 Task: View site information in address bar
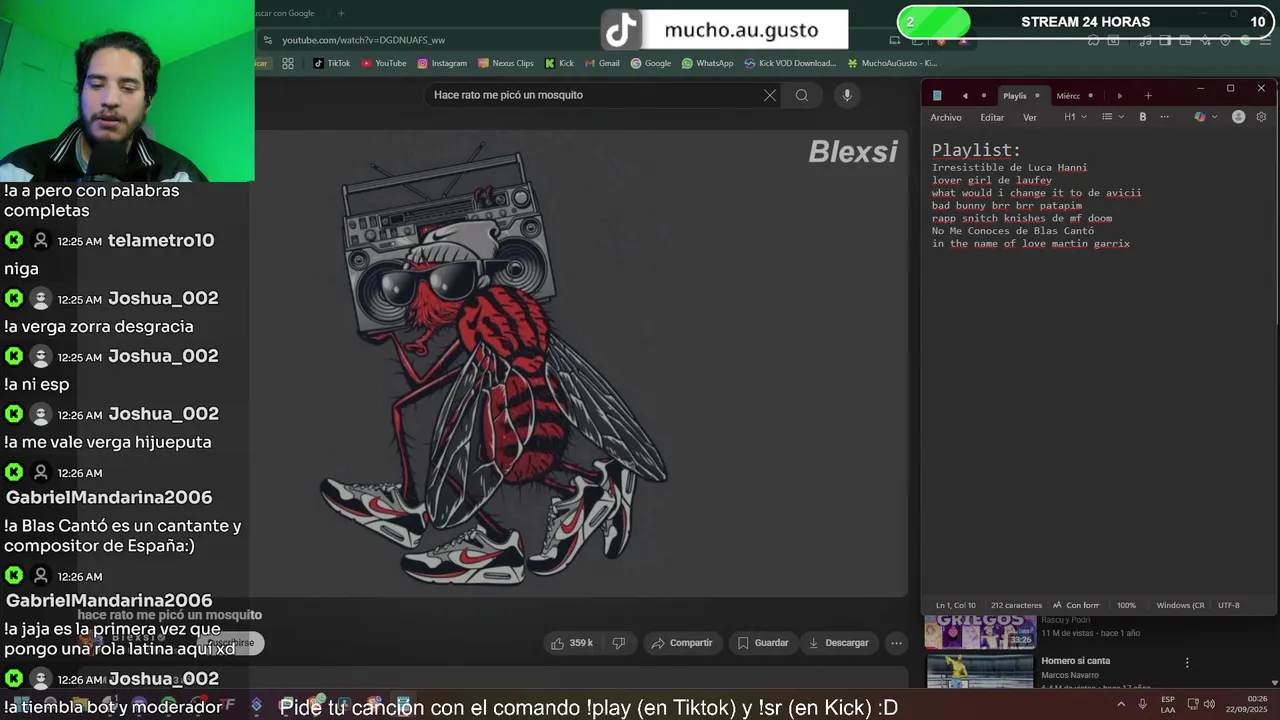(x=267, y=40)
